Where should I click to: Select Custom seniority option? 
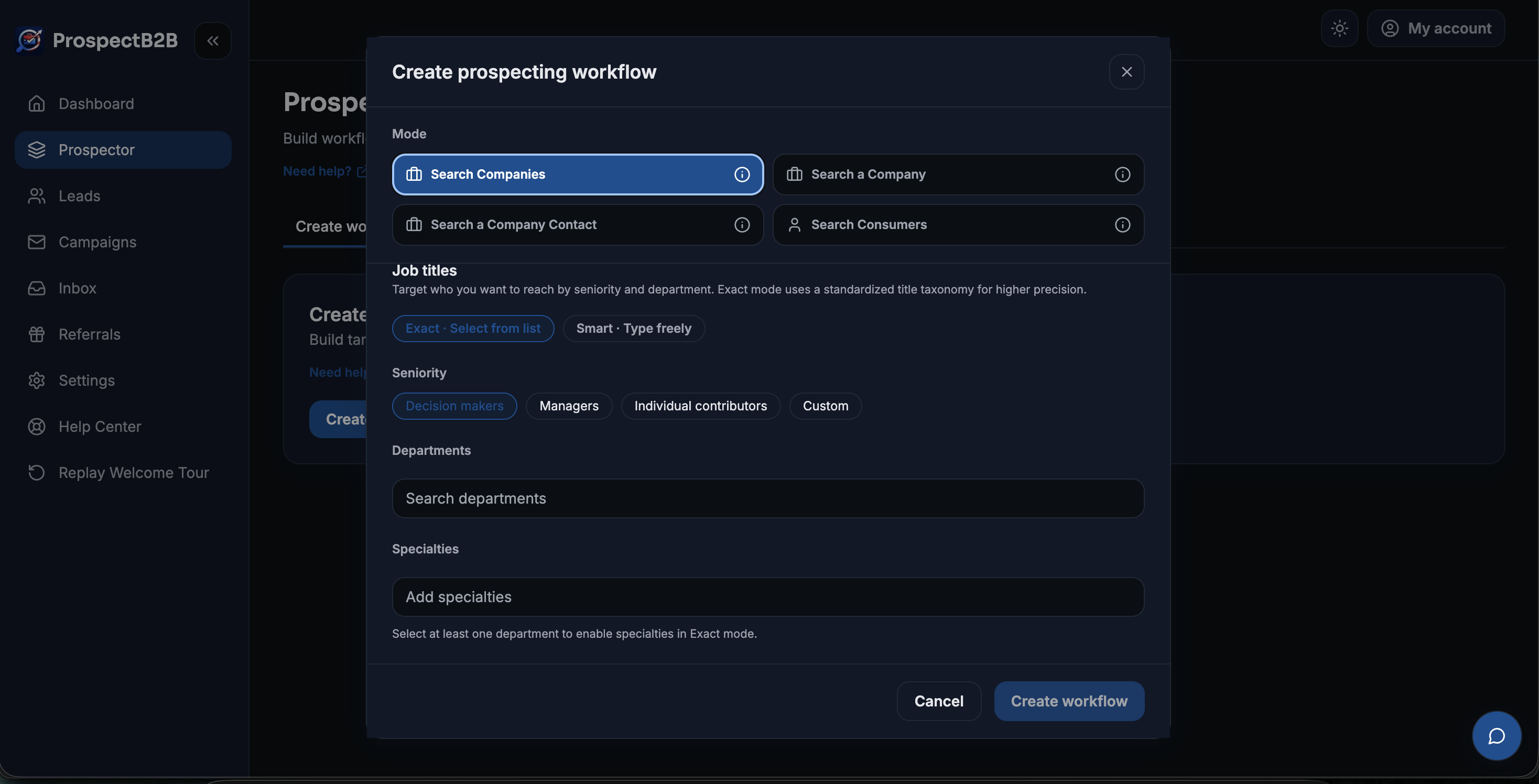tap(825, 406)
